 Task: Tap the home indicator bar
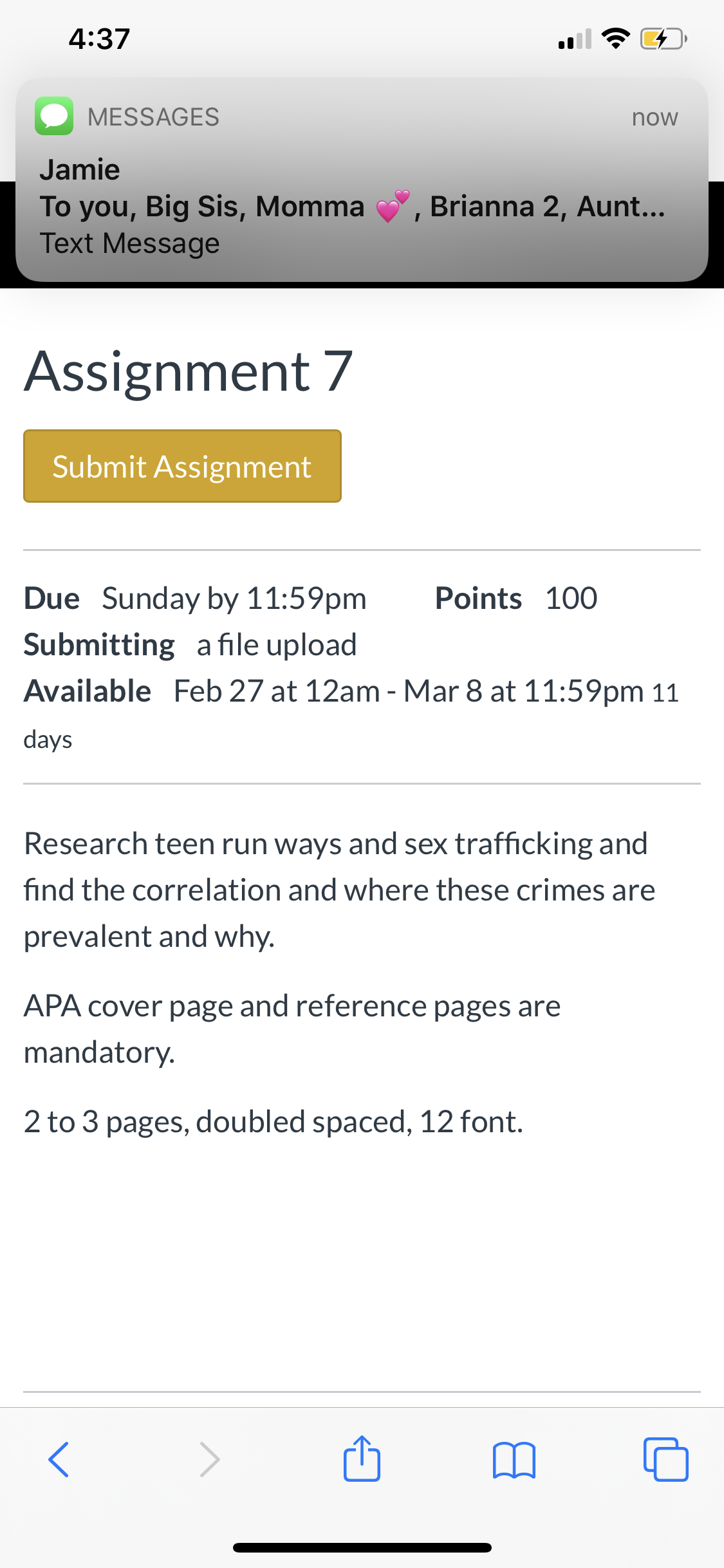point(362,1547)
